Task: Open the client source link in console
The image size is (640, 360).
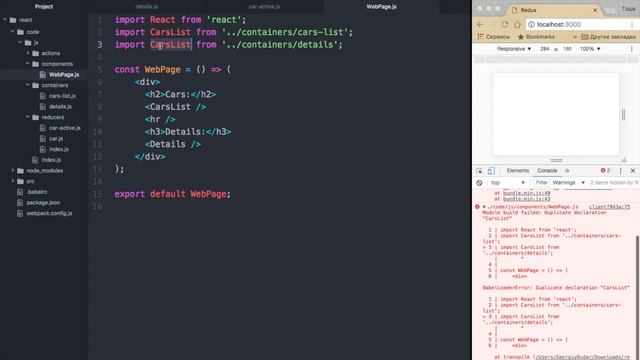Action: [609, 207]
